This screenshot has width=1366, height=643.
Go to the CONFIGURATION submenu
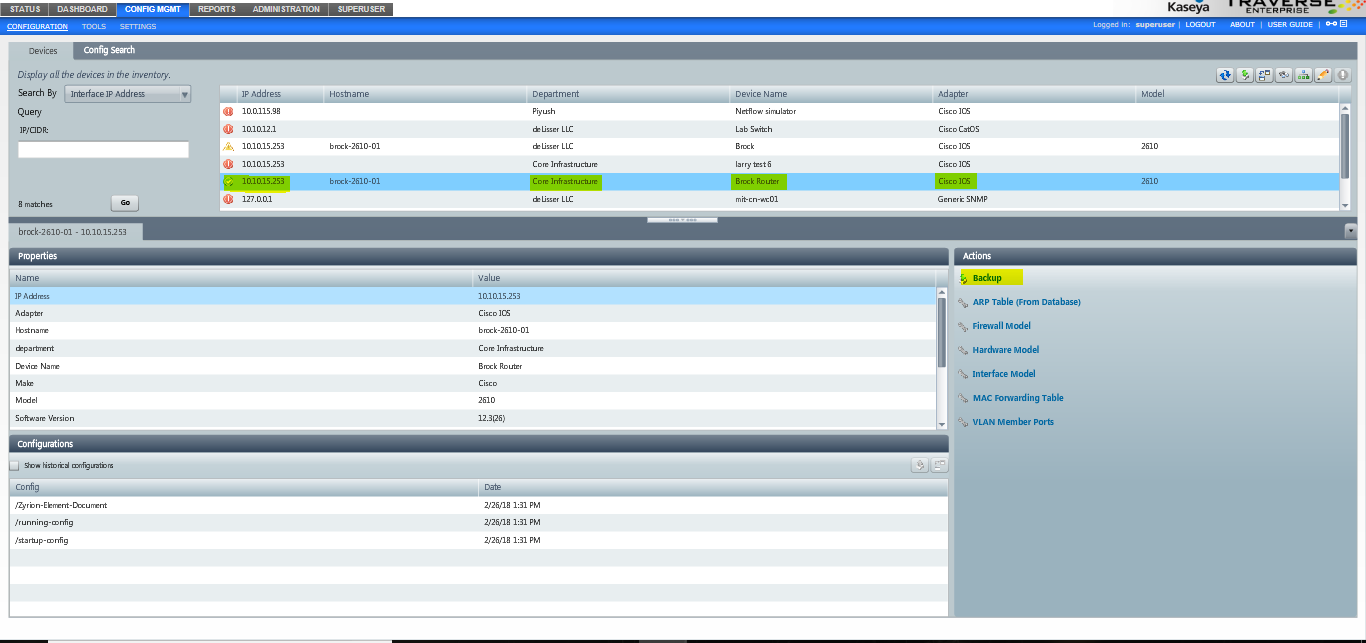pyautogui.click(x=38, y=26)
